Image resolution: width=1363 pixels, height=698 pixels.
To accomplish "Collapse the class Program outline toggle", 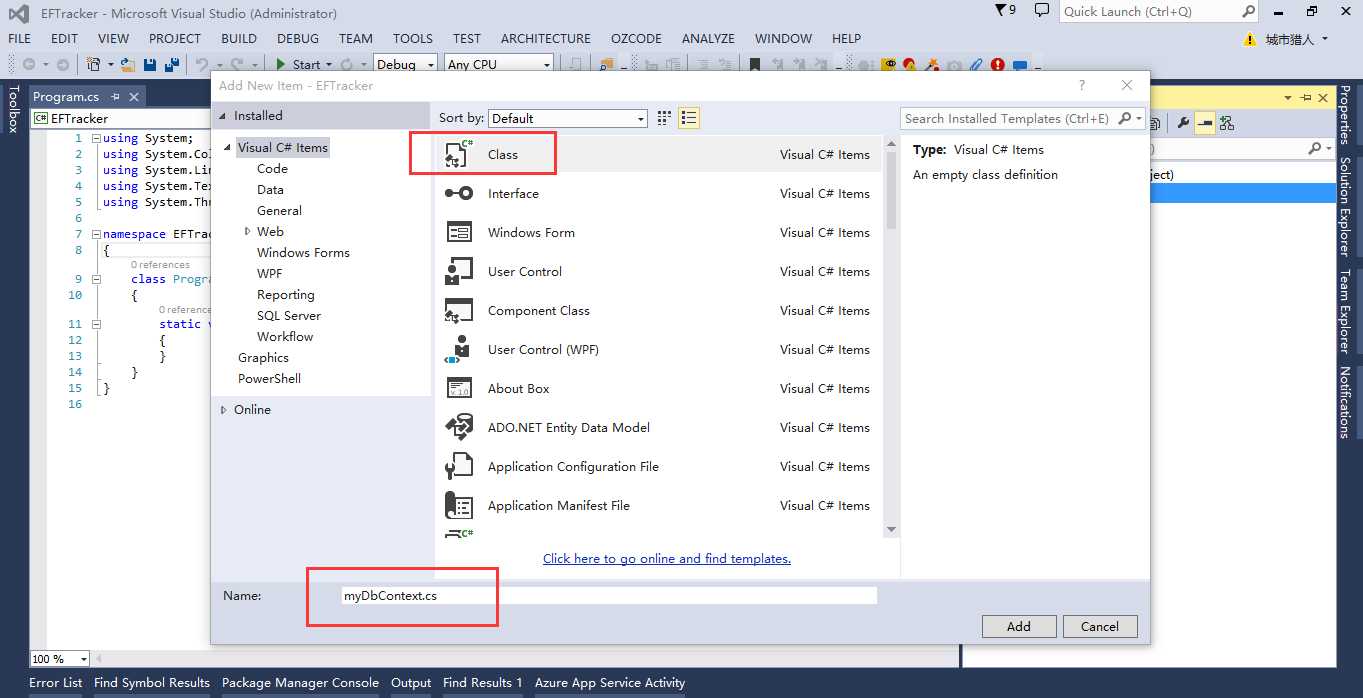I will [x=96, y=279].
